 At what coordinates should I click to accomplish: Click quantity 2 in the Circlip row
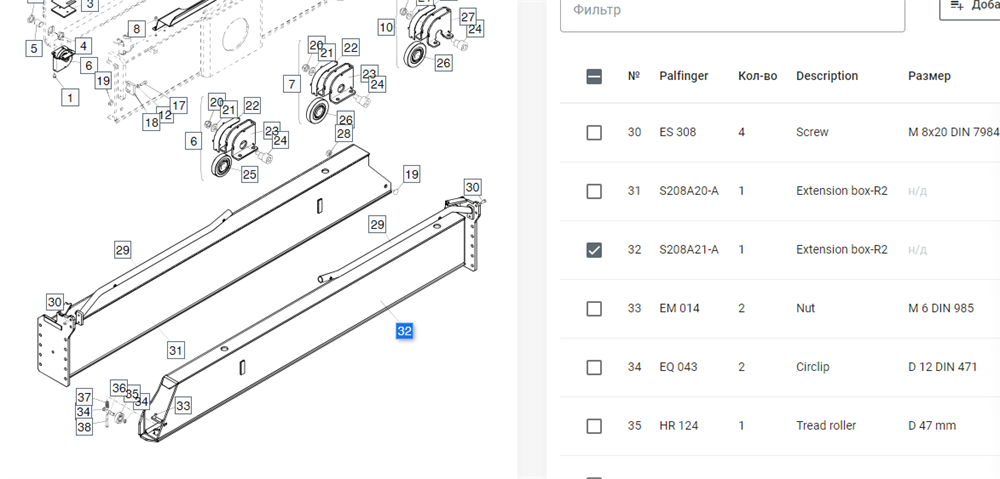point(741,367)
